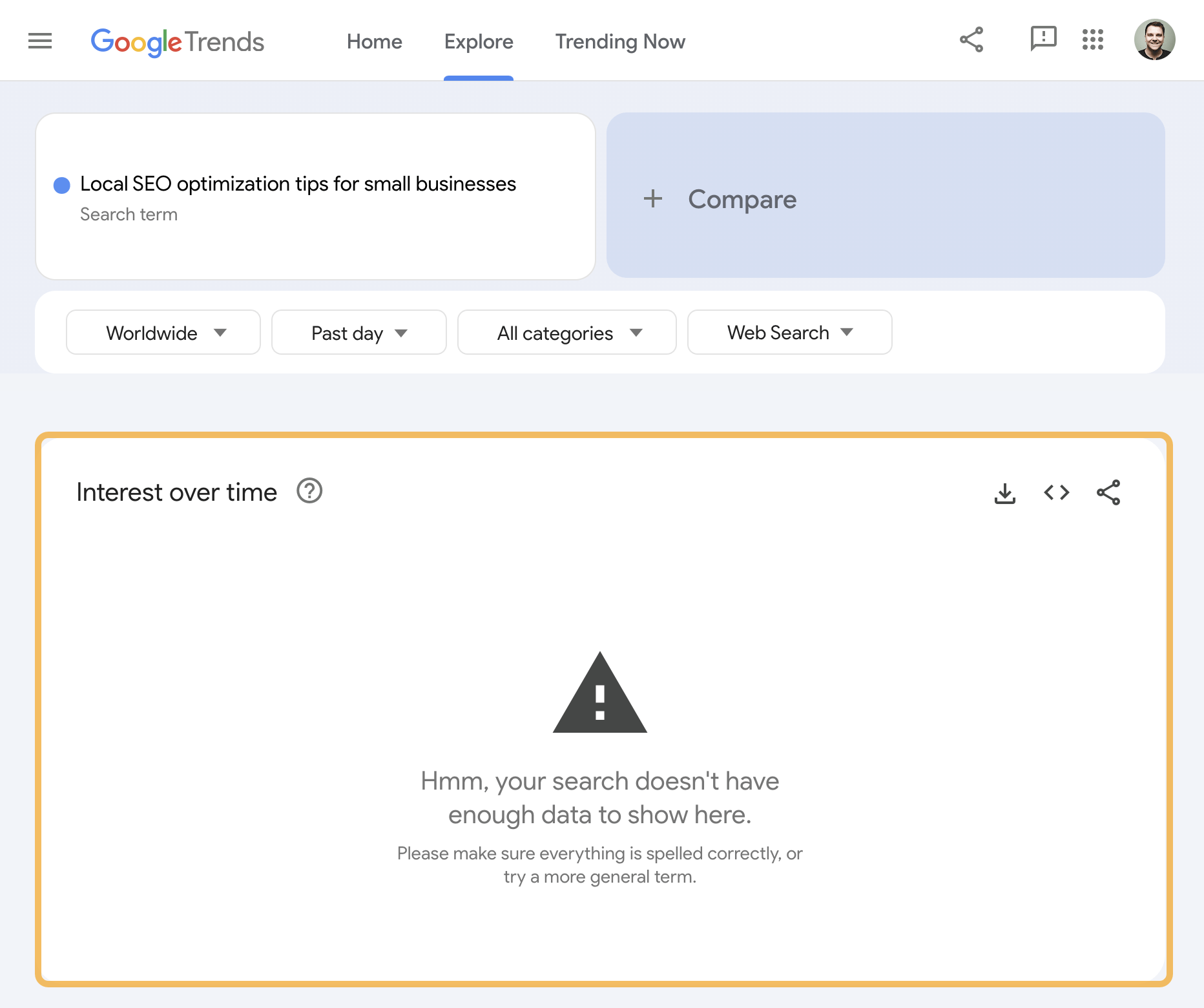Select the Explore tab
The width and height of the screenshot is (1204, 1008).
[478, 41]
